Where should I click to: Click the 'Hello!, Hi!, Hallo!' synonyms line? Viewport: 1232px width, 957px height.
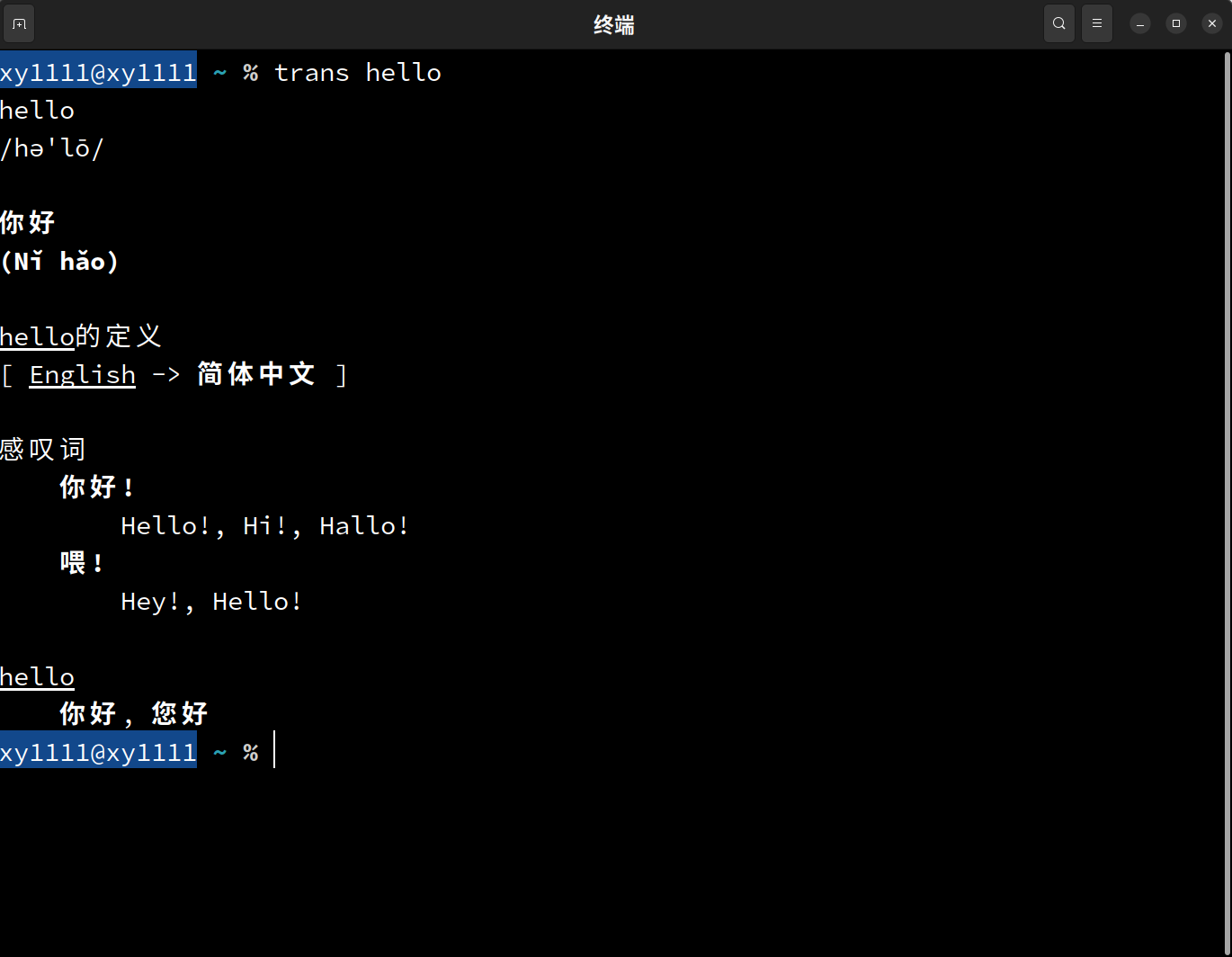tap(265, 525)
